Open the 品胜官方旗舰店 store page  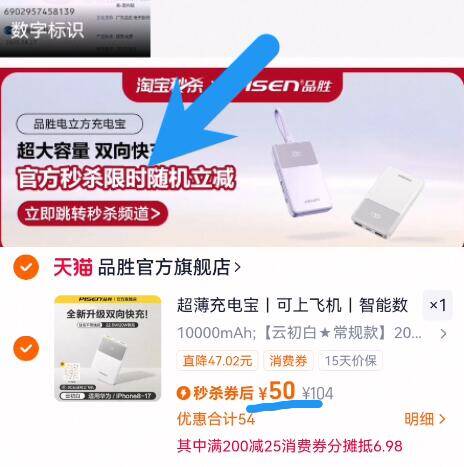[x=164, y=267]
